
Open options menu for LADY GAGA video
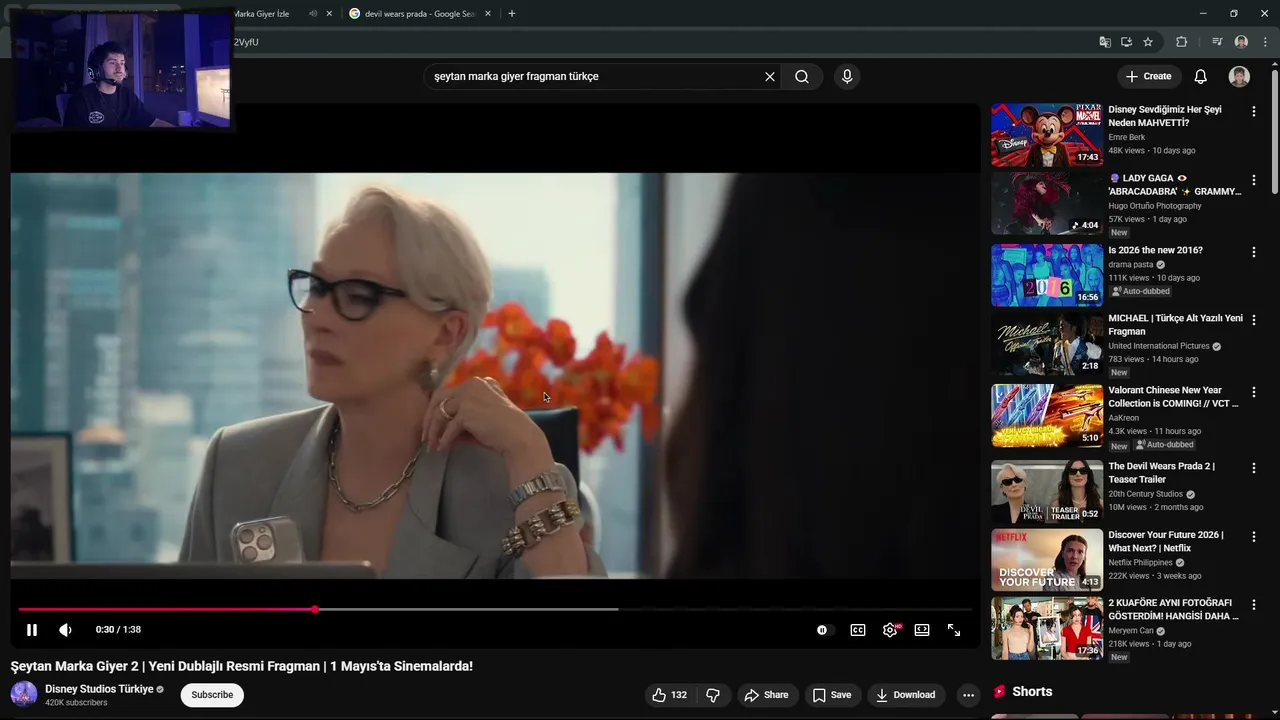click(x=1254, y=180)
